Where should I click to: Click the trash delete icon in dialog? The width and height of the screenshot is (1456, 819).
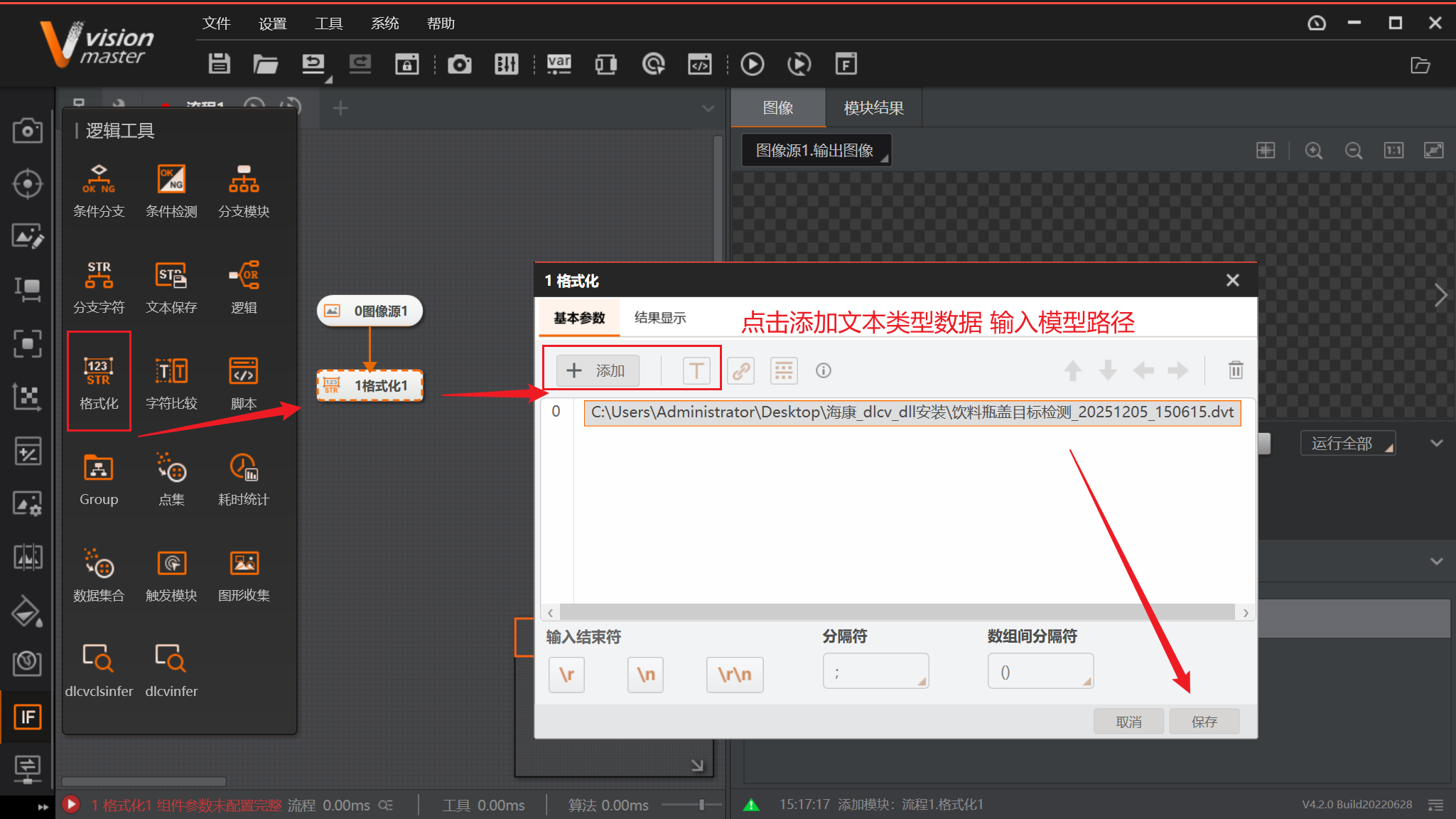point(1236,370)
